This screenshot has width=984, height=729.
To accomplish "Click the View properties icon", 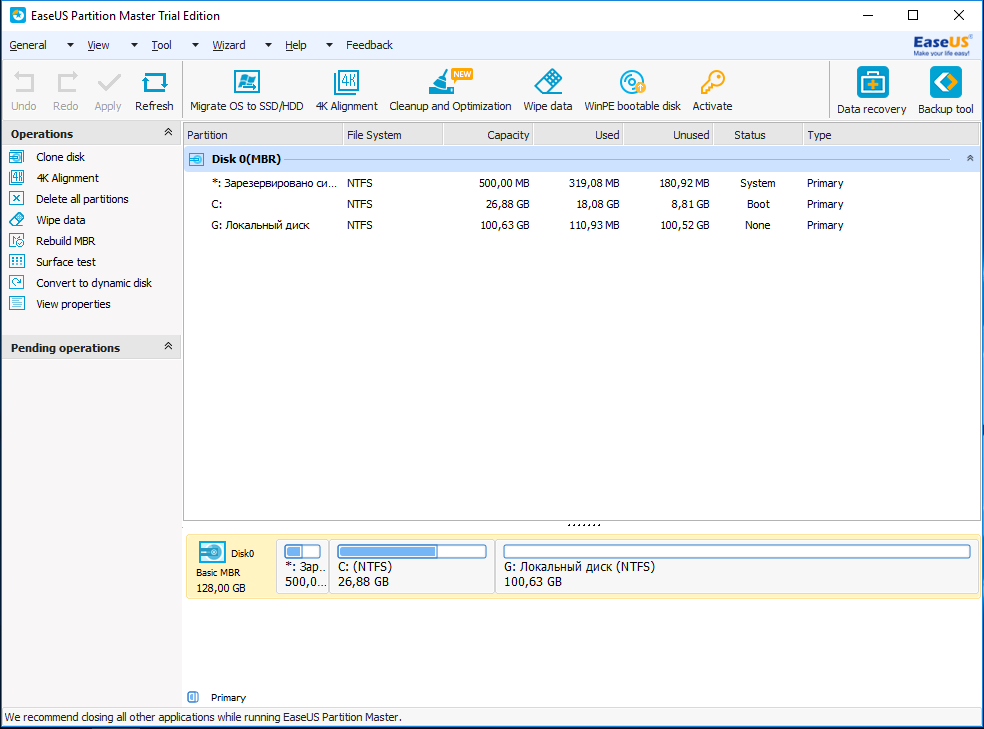I will pos(17,304).
